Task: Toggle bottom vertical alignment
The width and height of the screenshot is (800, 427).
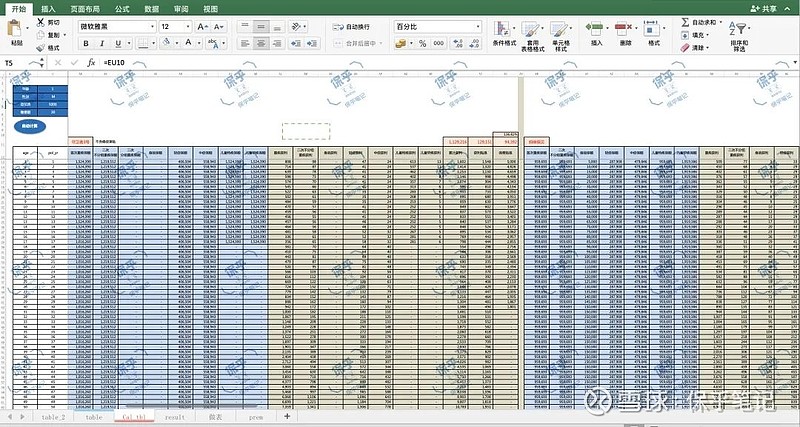Action: (277, 27)
